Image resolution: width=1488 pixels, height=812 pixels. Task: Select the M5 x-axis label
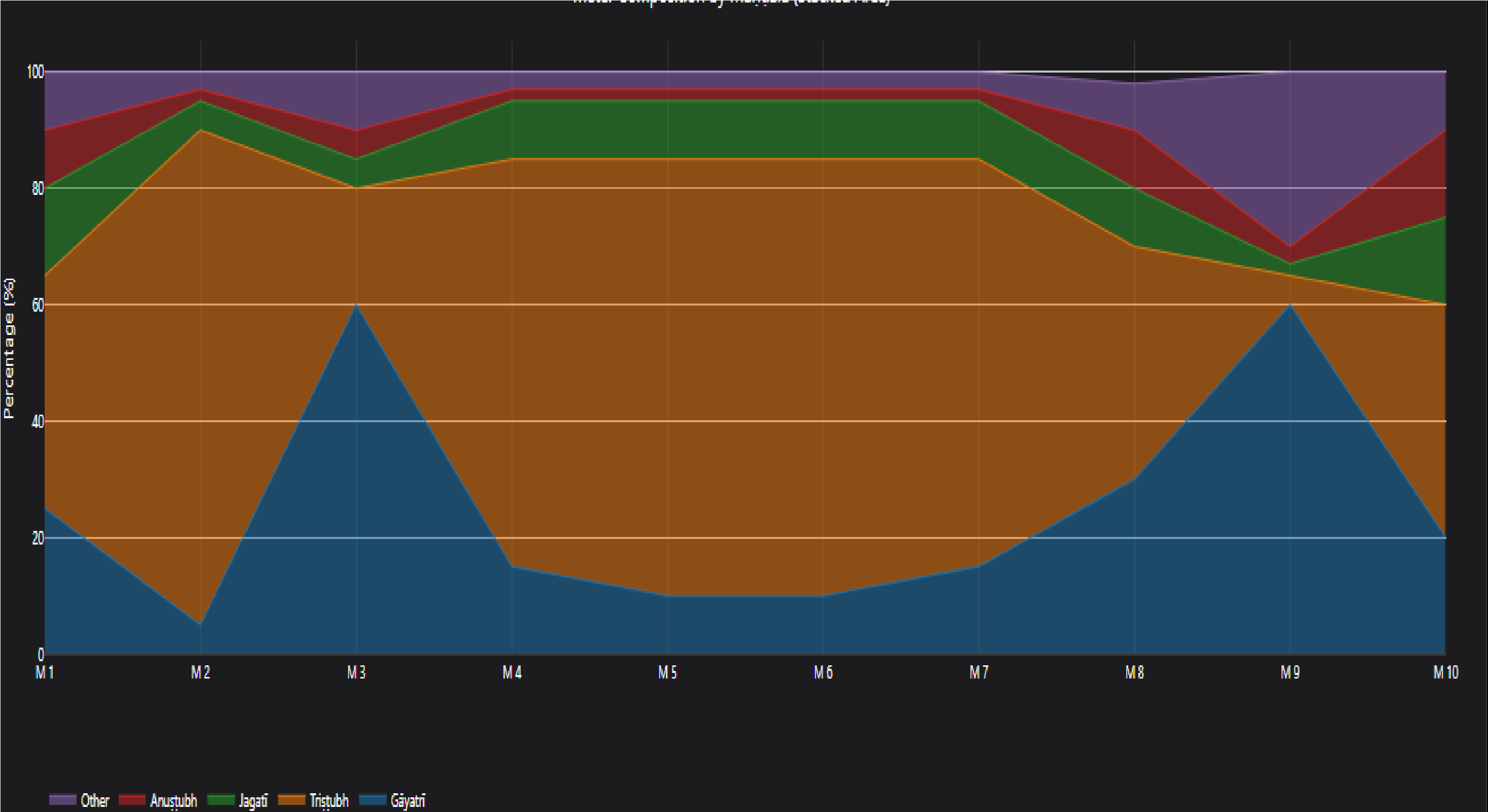pos(668,672)
